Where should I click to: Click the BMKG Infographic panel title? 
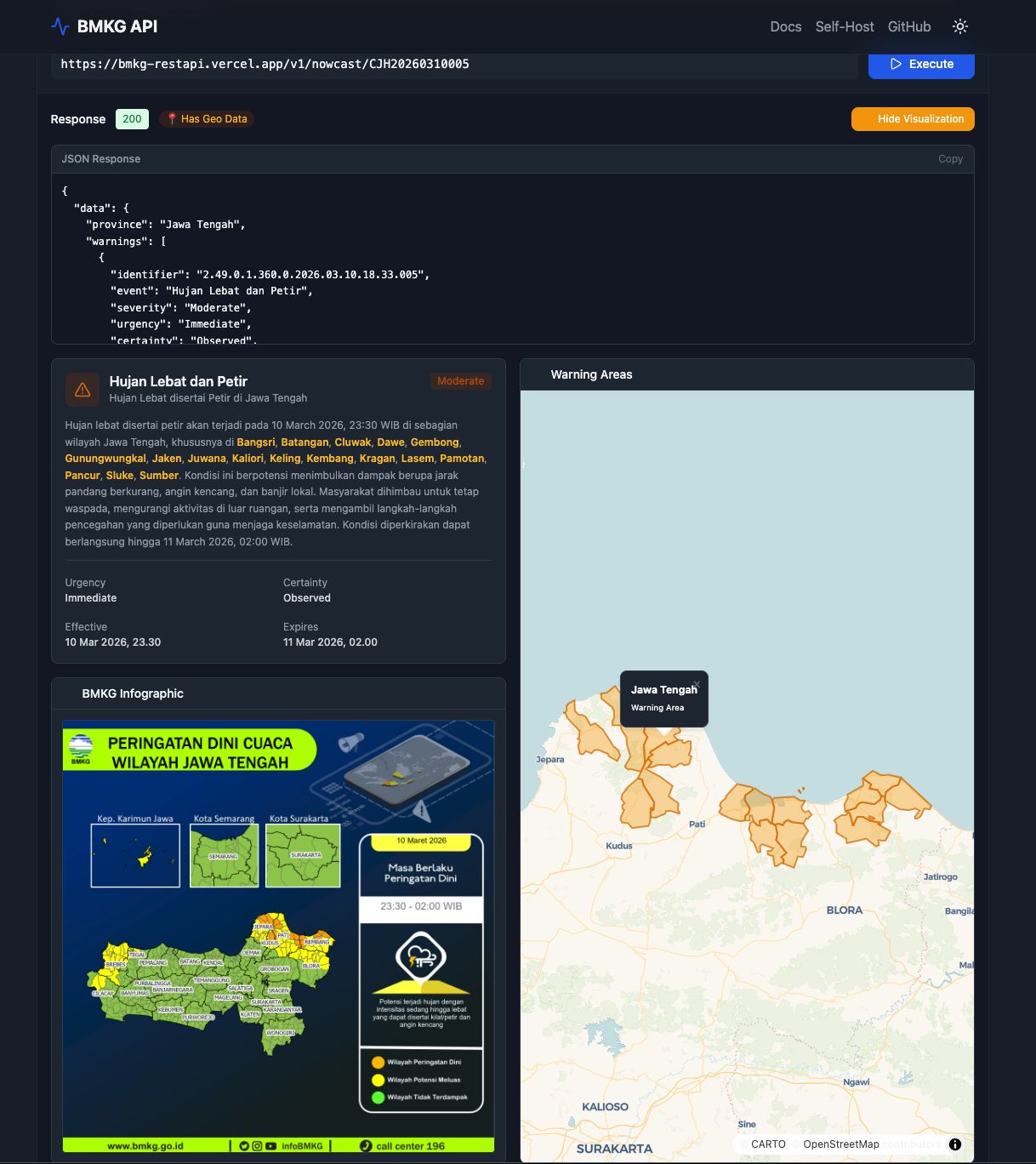coord(133,693)
